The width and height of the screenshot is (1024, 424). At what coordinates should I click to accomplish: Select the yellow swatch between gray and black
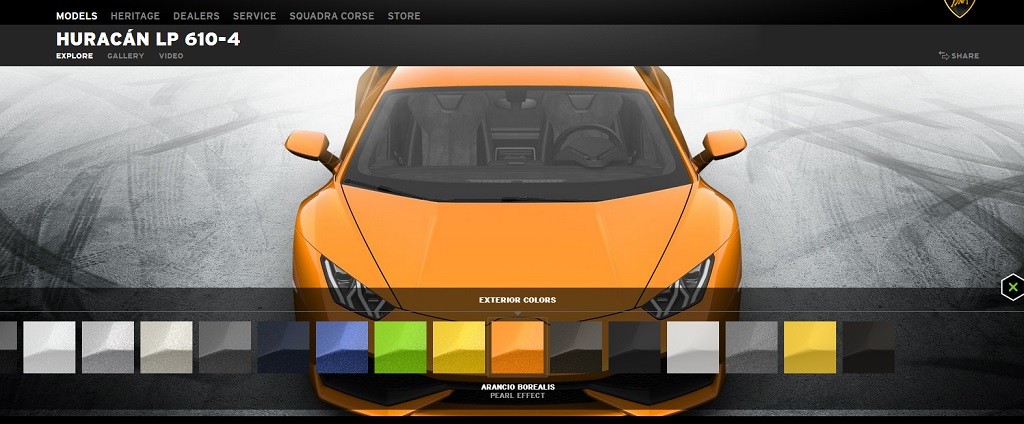[810, 347]
